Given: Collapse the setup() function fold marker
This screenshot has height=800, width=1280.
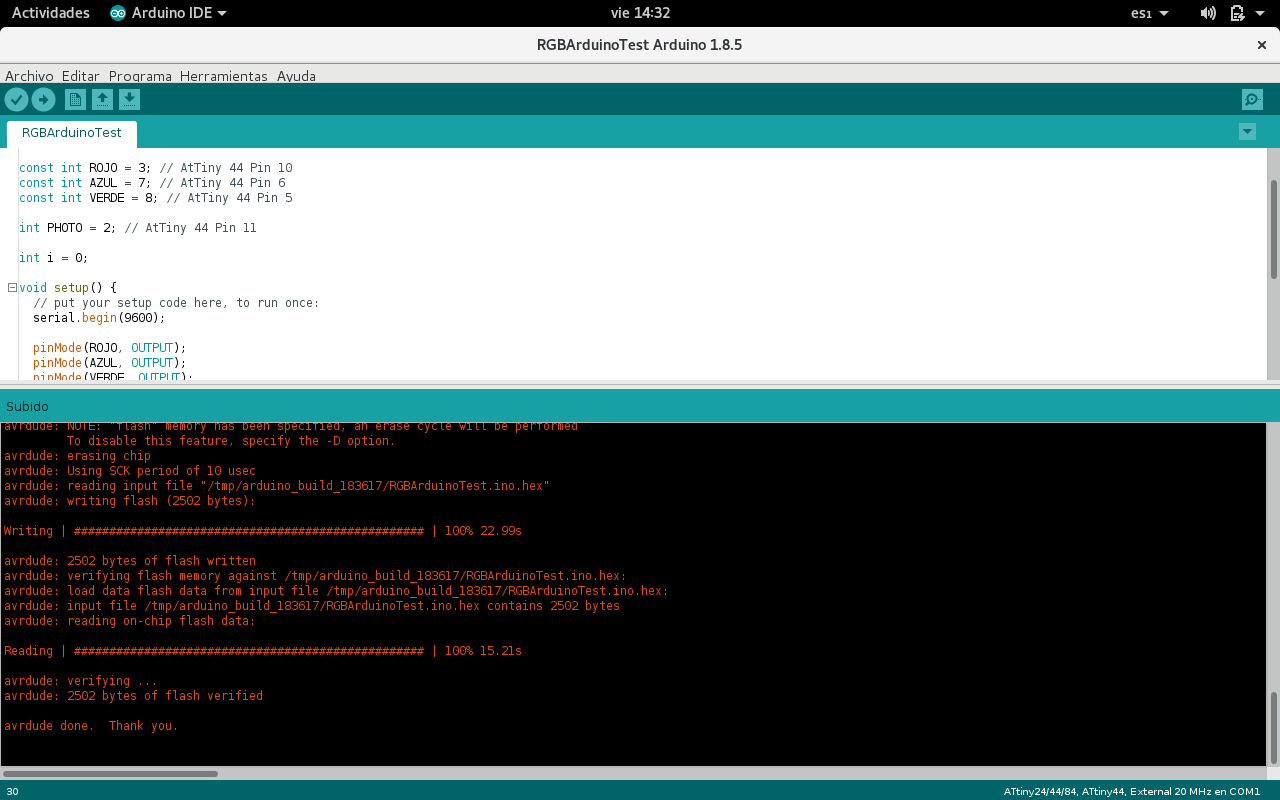Looking at the screenshot, I should point(12,287).
